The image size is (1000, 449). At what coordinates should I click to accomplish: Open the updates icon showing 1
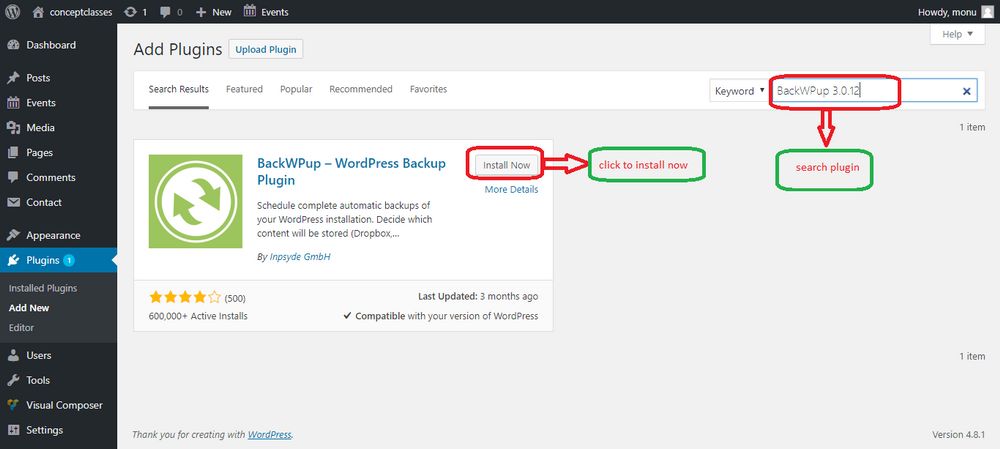click(136, 11)
